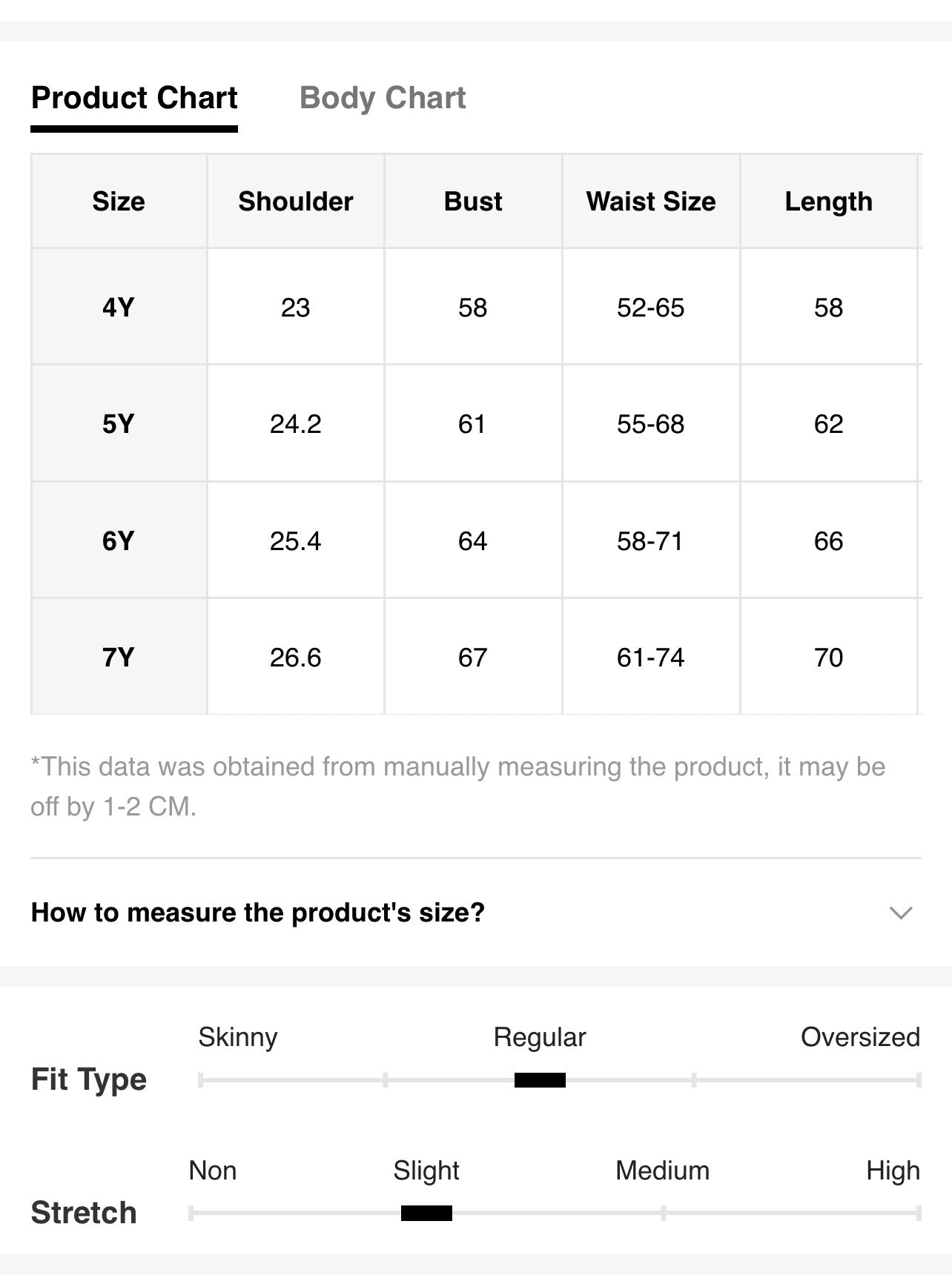Screen dimensions: 952x1287
Task: Click the Shoulder column header
Action: (296, 202)
